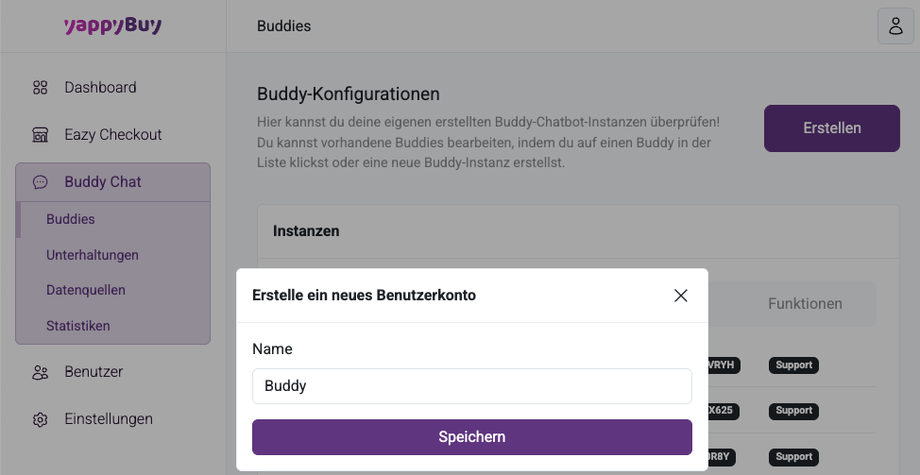Screen dimensions: 920x475
Task: Click the Speichern button
Action: coord(471,437)
